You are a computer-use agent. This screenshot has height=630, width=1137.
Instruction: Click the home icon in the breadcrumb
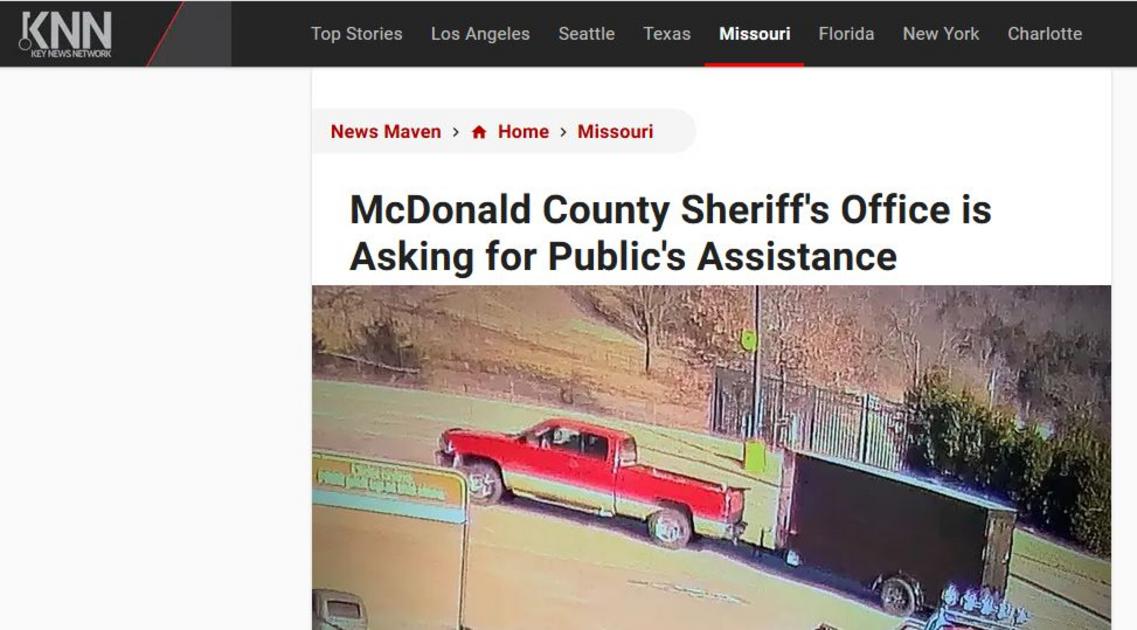[479, 132]
